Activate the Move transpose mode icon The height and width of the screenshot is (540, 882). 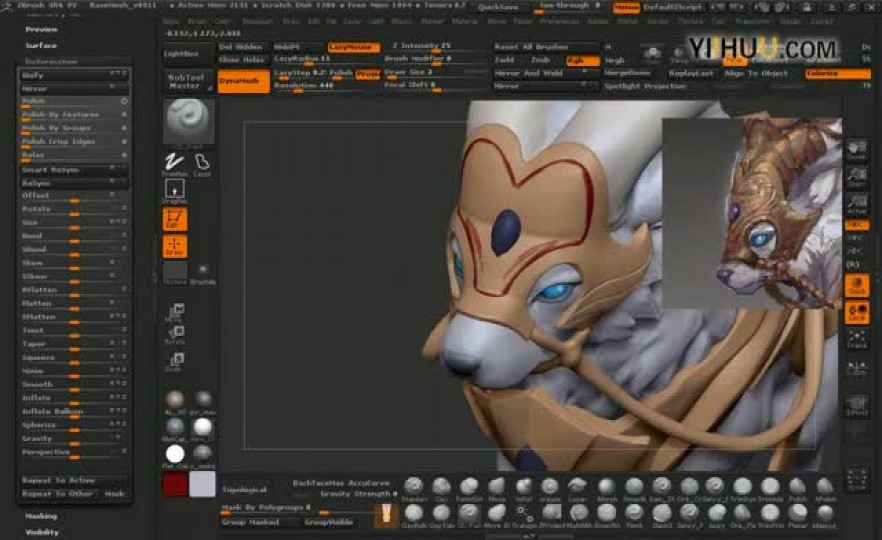coord(175,312)
